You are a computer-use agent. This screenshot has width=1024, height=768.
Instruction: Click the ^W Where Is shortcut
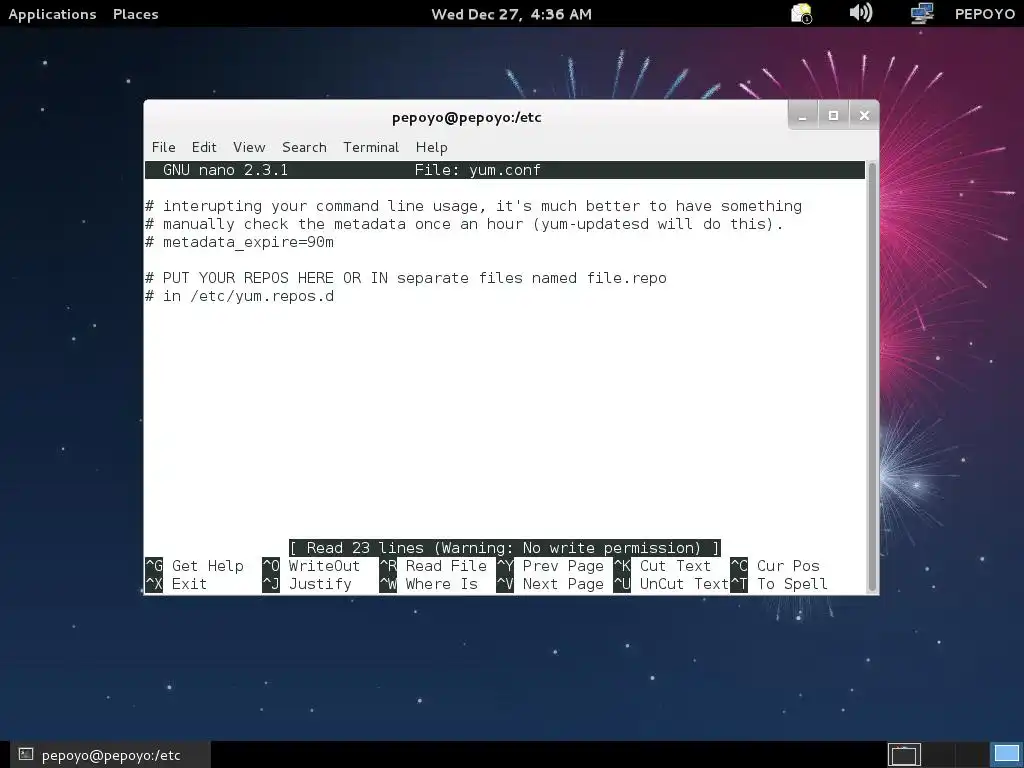click(x=428, y=584)
